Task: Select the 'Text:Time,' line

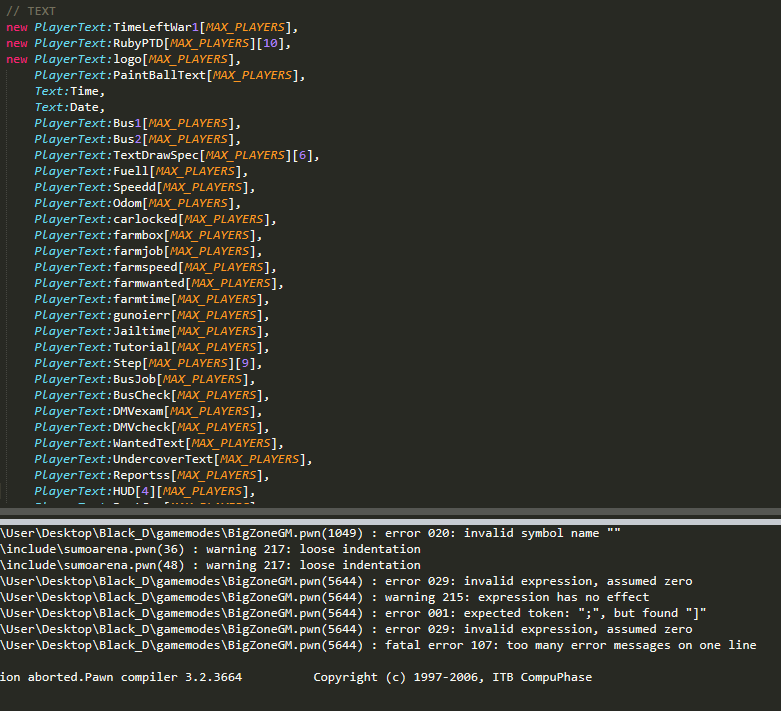Action: pyautogui.click(x=70, y=91)
